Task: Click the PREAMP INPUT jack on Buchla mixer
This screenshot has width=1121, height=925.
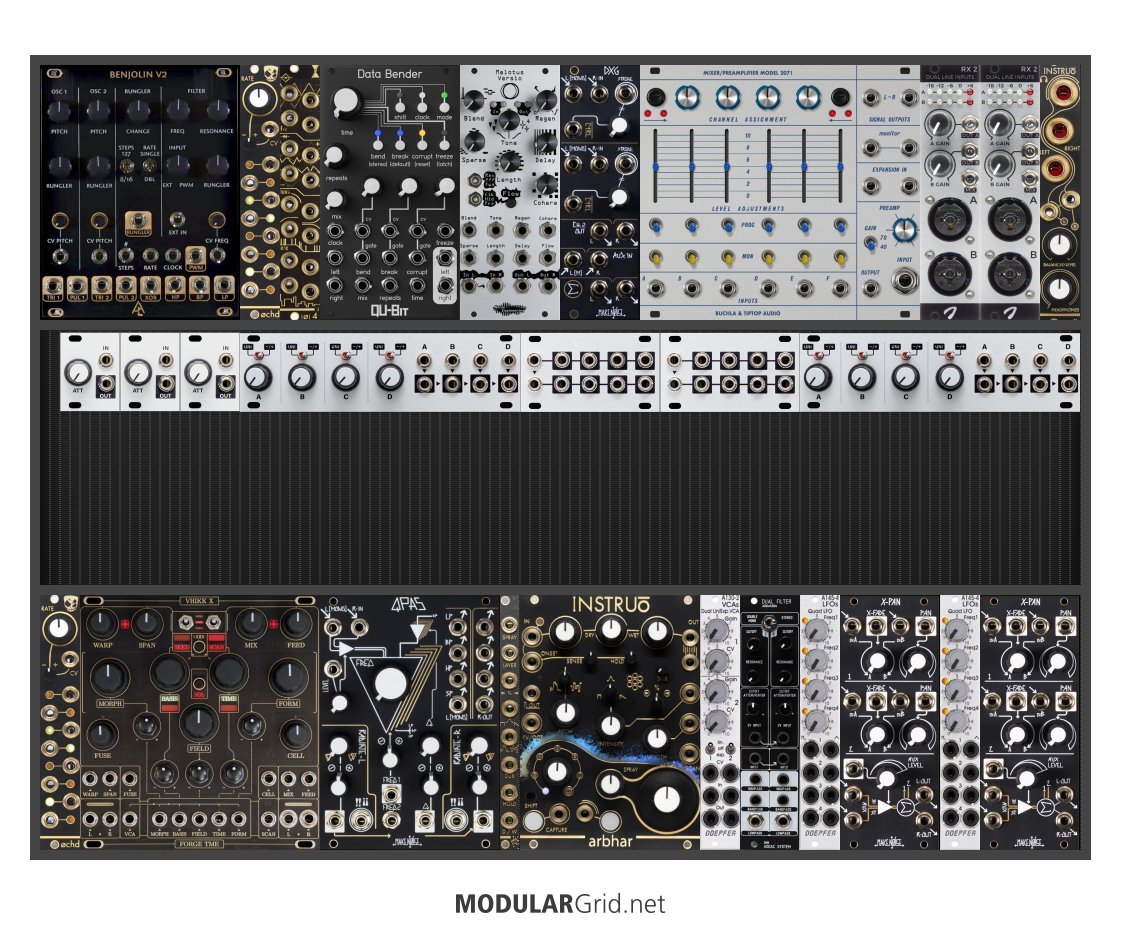Action: (904, 282)
